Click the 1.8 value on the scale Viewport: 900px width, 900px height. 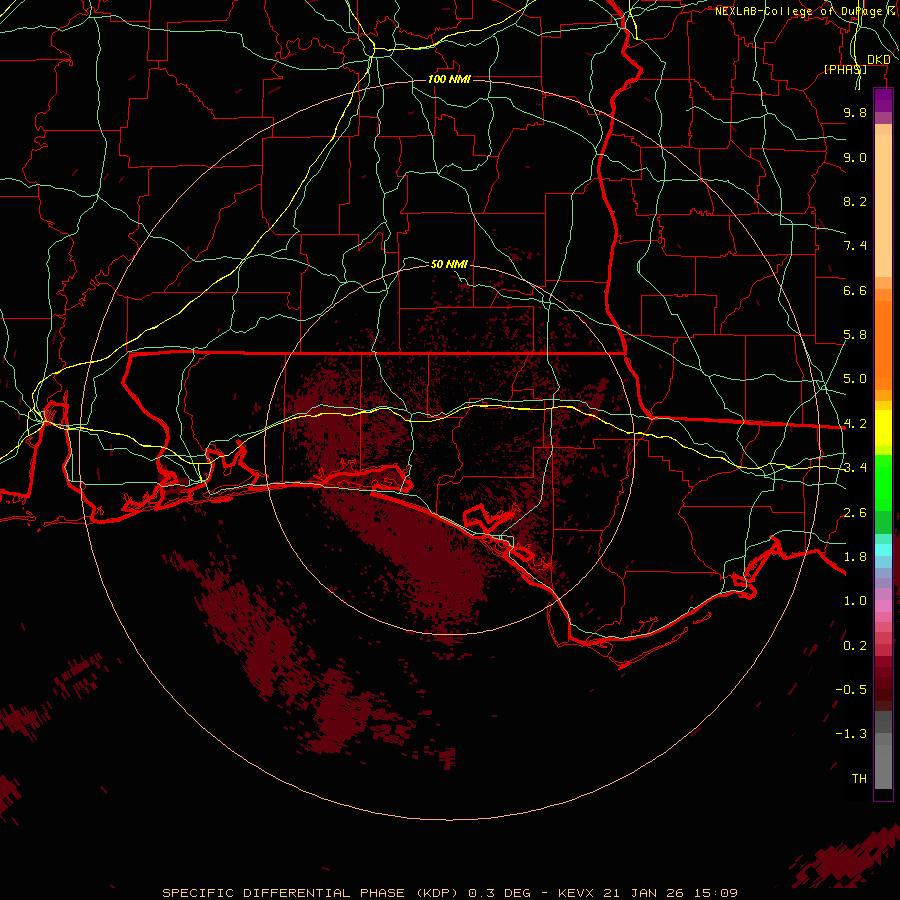pyautogui.click(x=855, y=557)
